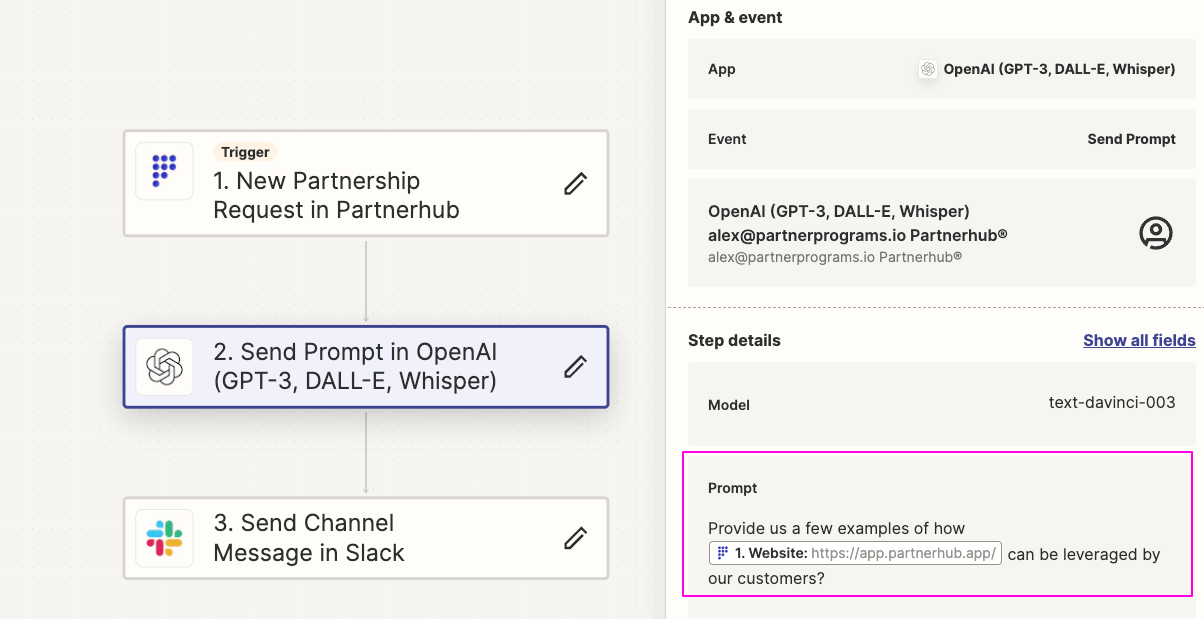Click the OpenAI logo in step 2
The width and height of the screenshot is (1204, 619).
coord(164,367)
